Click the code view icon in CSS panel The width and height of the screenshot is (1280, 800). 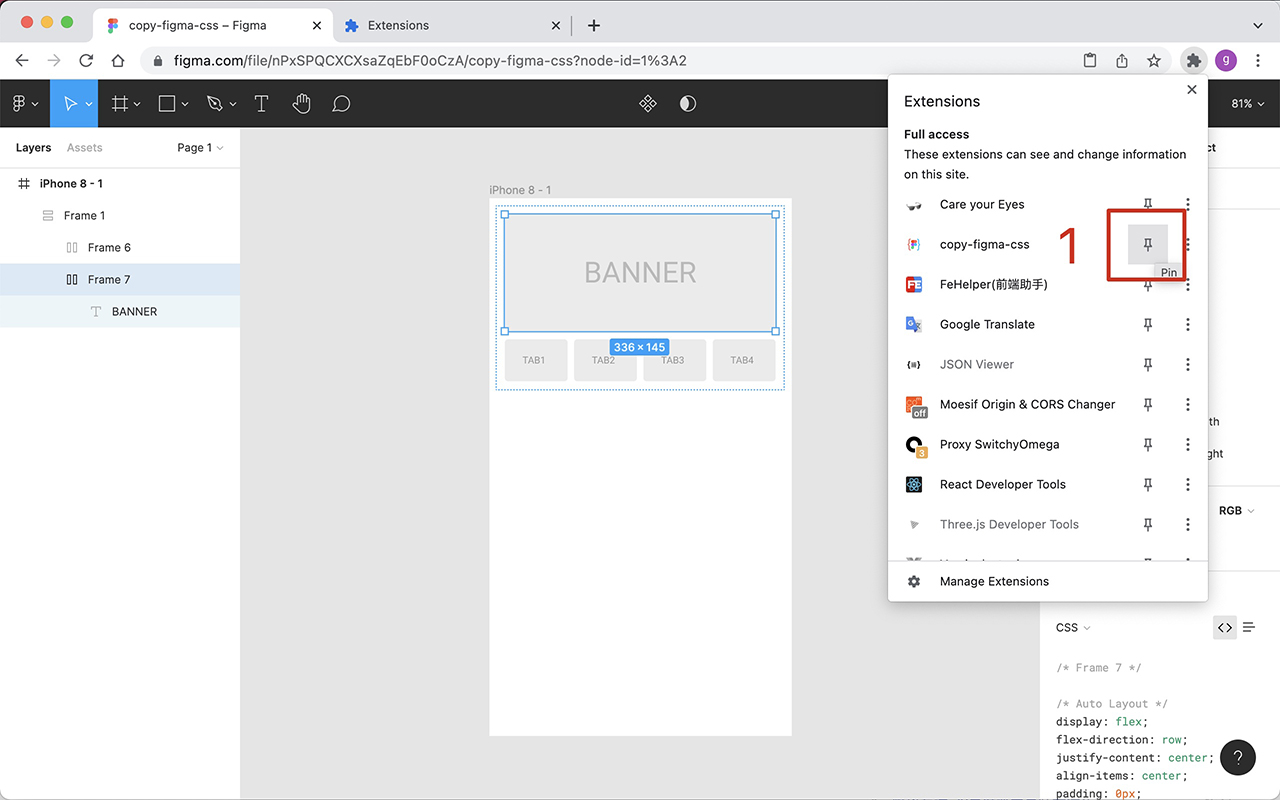(1225, 627)
